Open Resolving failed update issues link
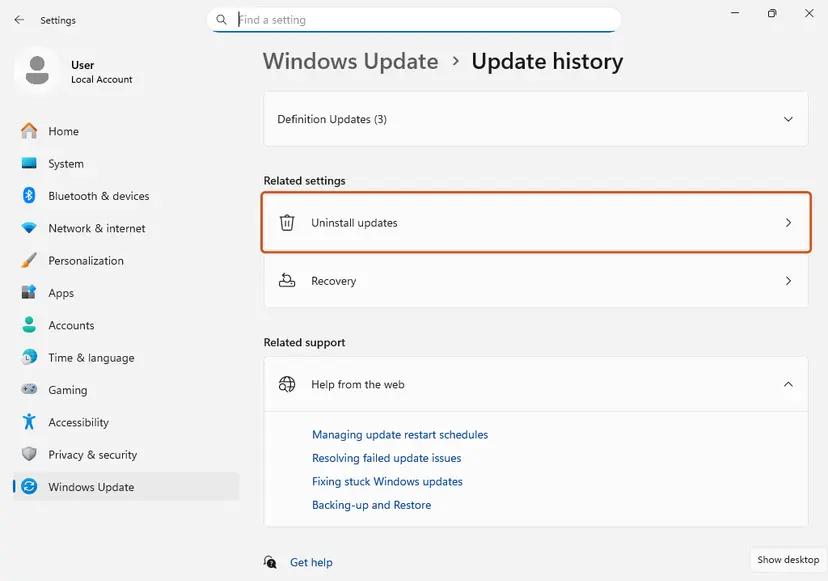828x581 pixels. pyautogui.click(x=386, y=458)
